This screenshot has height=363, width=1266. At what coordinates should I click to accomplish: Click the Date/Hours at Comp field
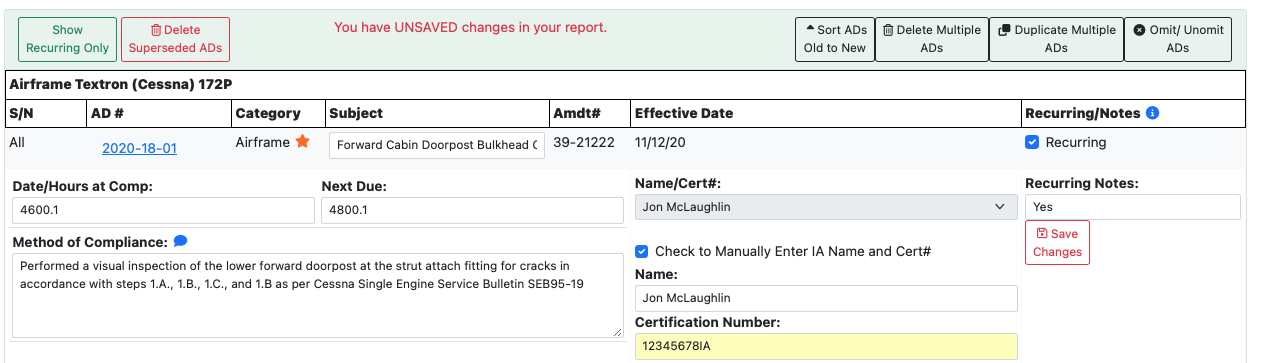tap(163, 210)
